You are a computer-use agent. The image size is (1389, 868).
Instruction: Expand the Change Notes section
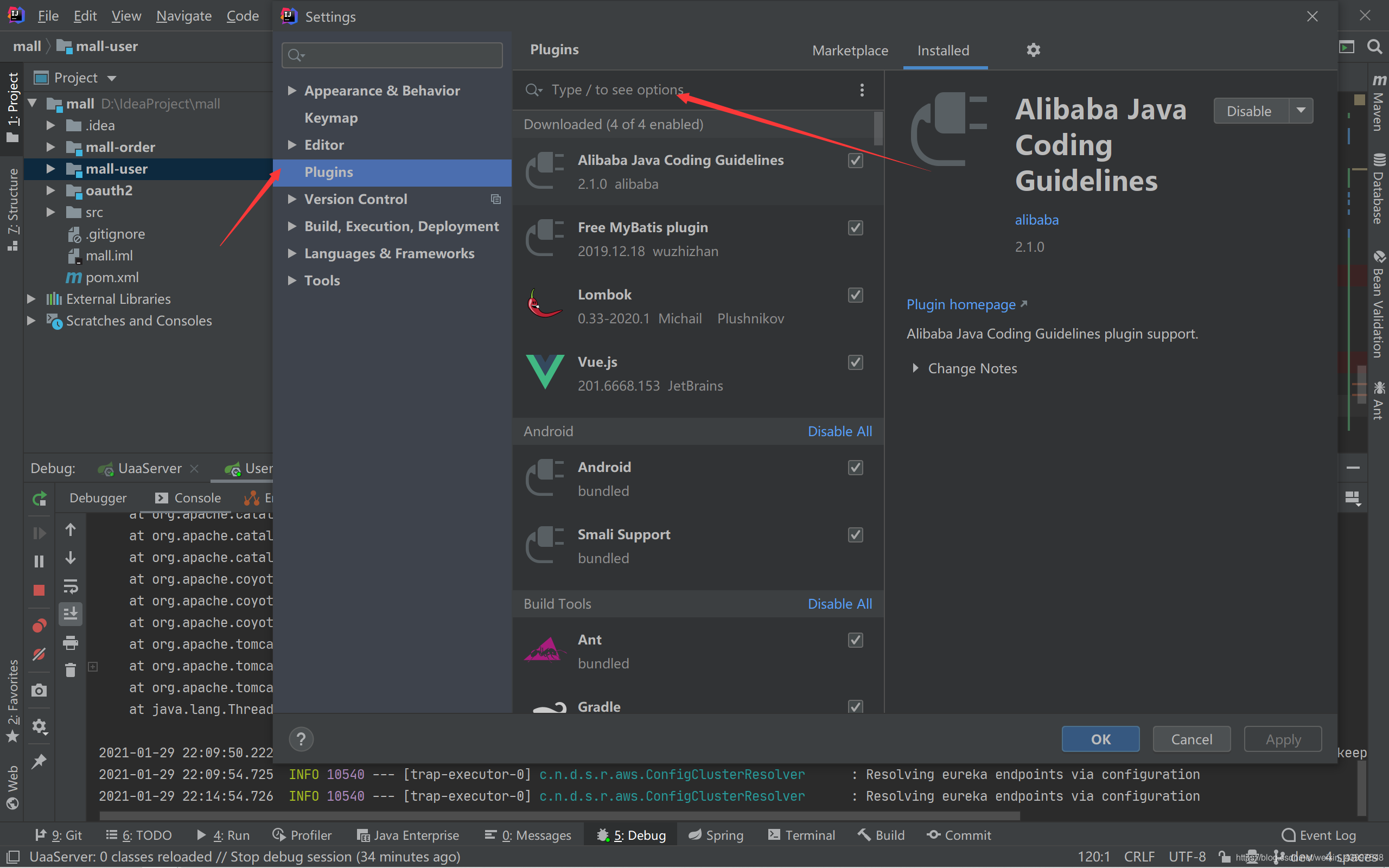click(x=915, y=368)
